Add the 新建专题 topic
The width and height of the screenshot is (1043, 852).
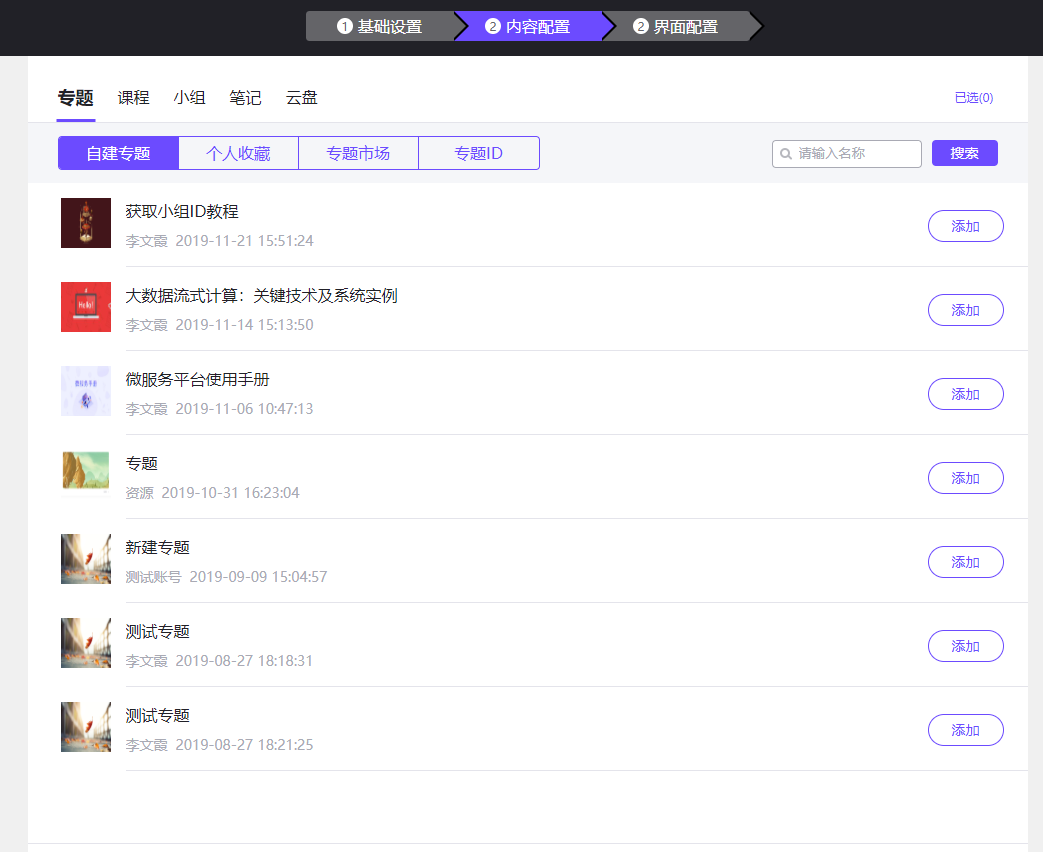coord(965,562)
